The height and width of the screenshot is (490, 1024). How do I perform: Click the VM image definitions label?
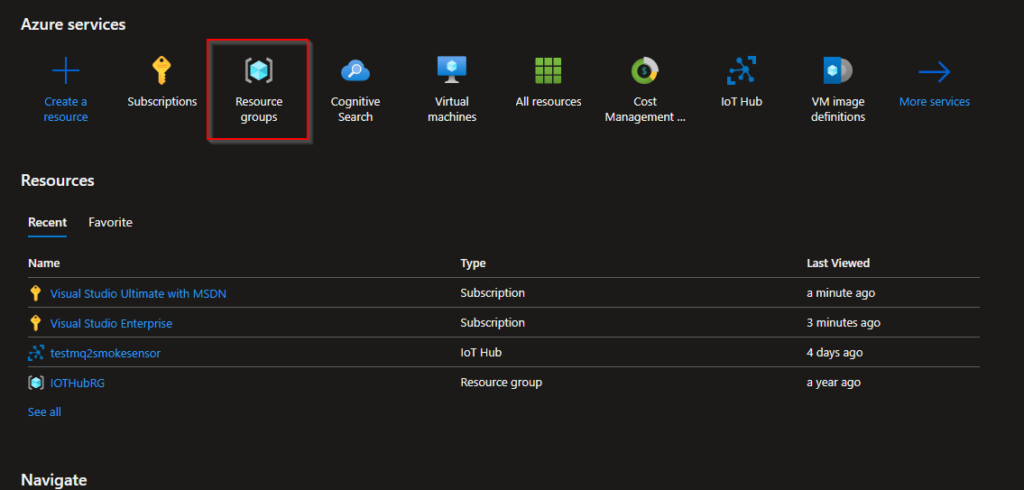838,110
